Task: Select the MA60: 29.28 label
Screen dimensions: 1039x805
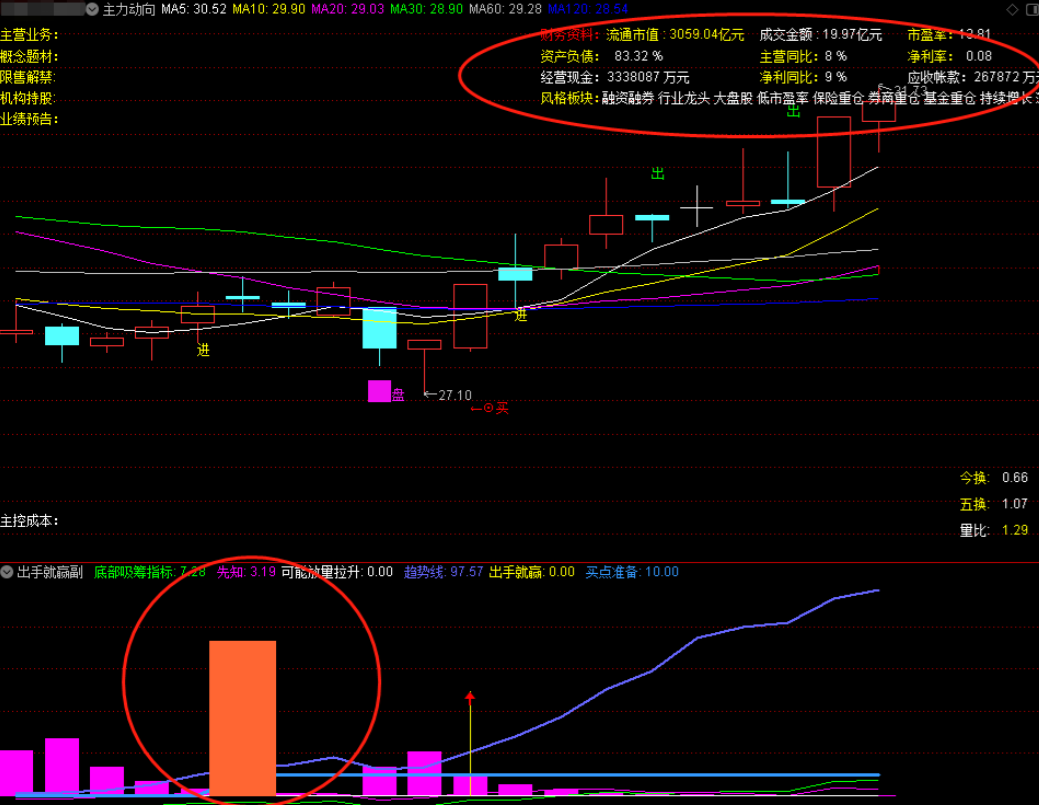Action: [505, 9]
